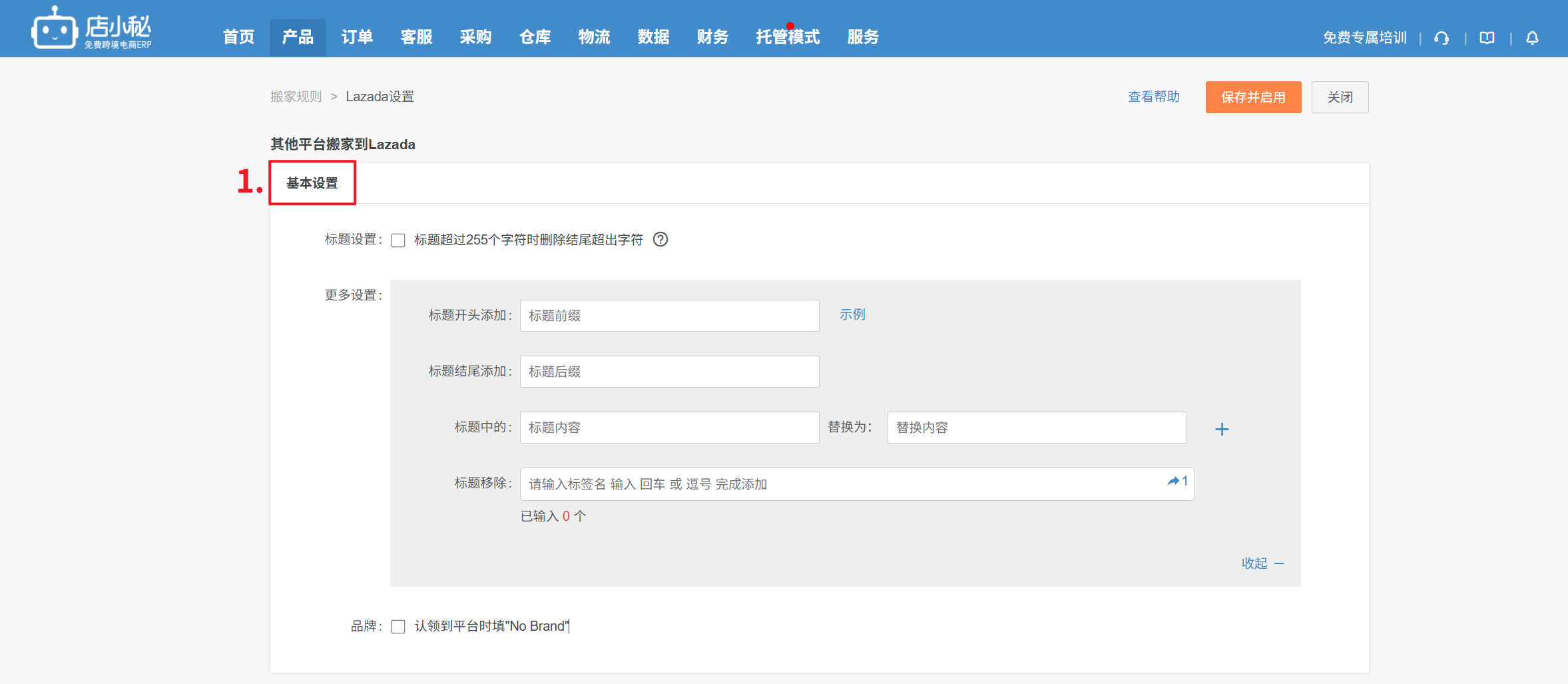The image size is (1568, 684).
Task: Open the notifications bell icon
Action: click(1532, 38)
